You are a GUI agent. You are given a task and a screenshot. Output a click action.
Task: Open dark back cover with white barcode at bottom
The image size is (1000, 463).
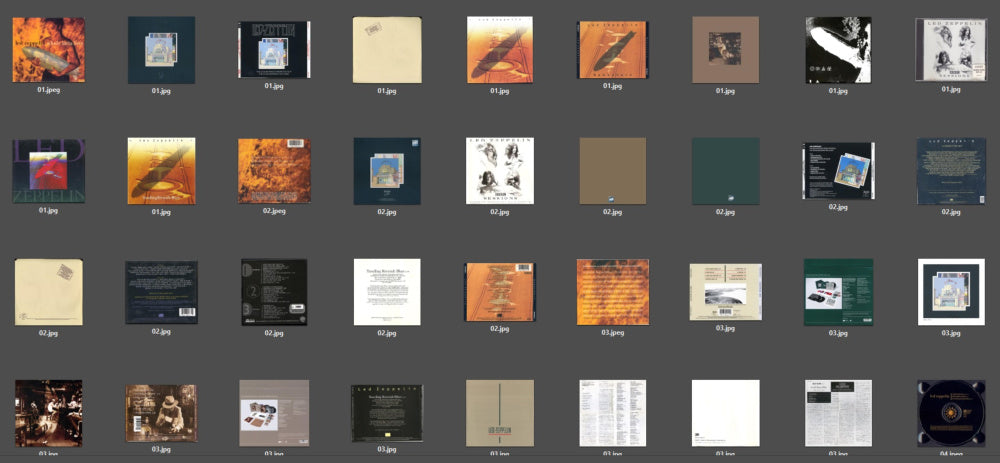point(161,292)
